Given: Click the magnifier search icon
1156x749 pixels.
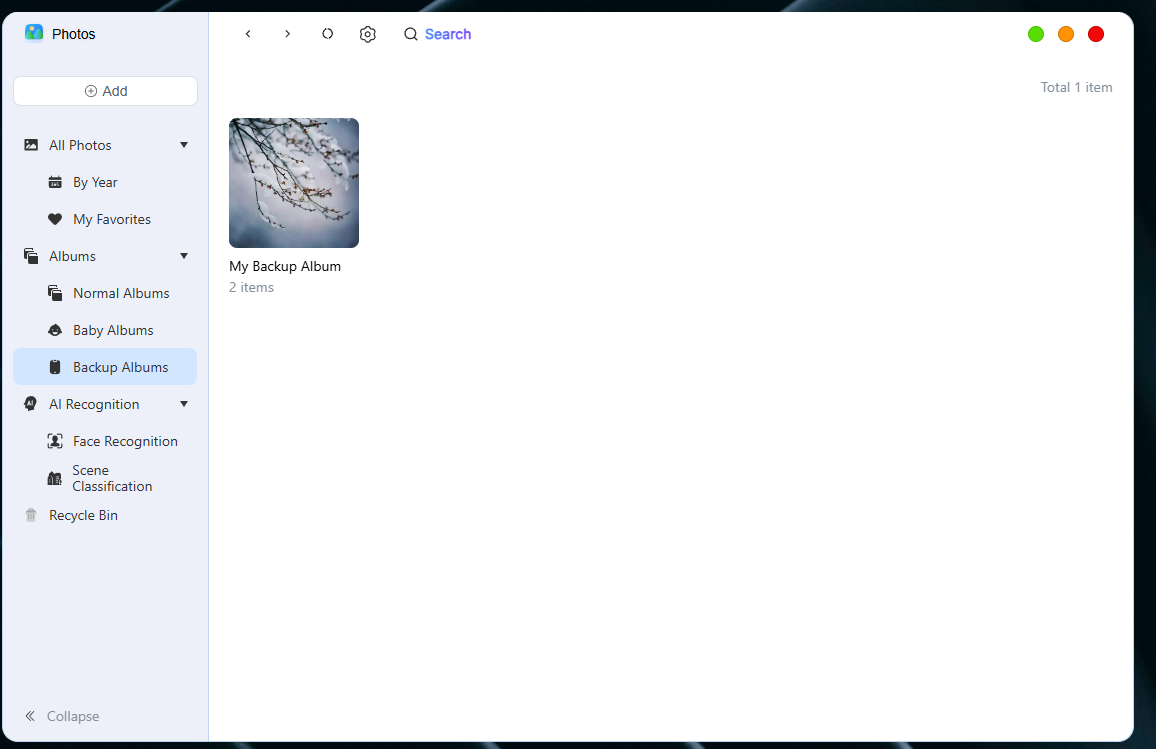Looking at the screenshot, I should click(411, 34).
